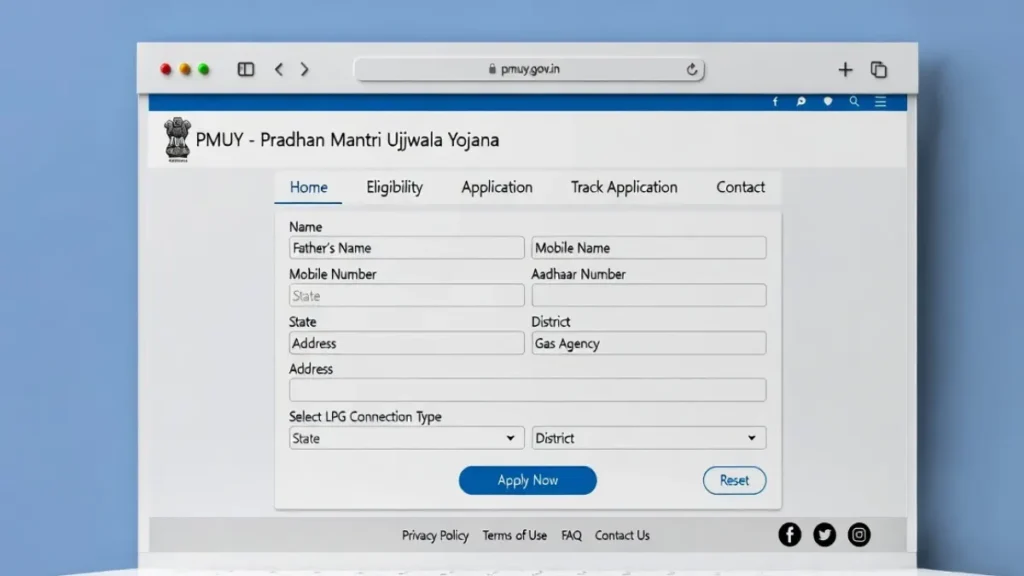Toggle the browser sidebar icon
Viewport: 1024px width, 576px height.
246,69
